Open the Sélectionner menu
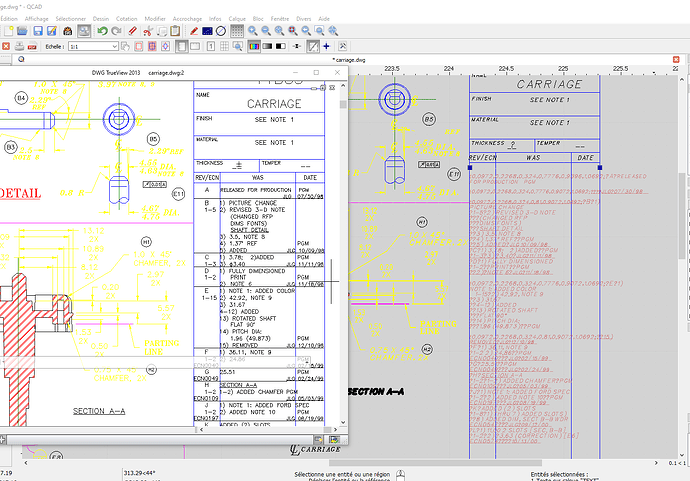Image resolution: width=690 pixels, height=481 pixels. pyautogui.click(x=70, y=18)
